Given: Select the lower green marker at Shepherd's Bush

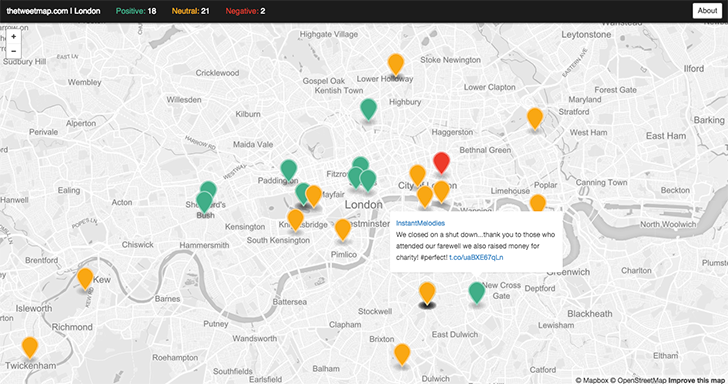Looking at the screenshot, I should 204,203.
